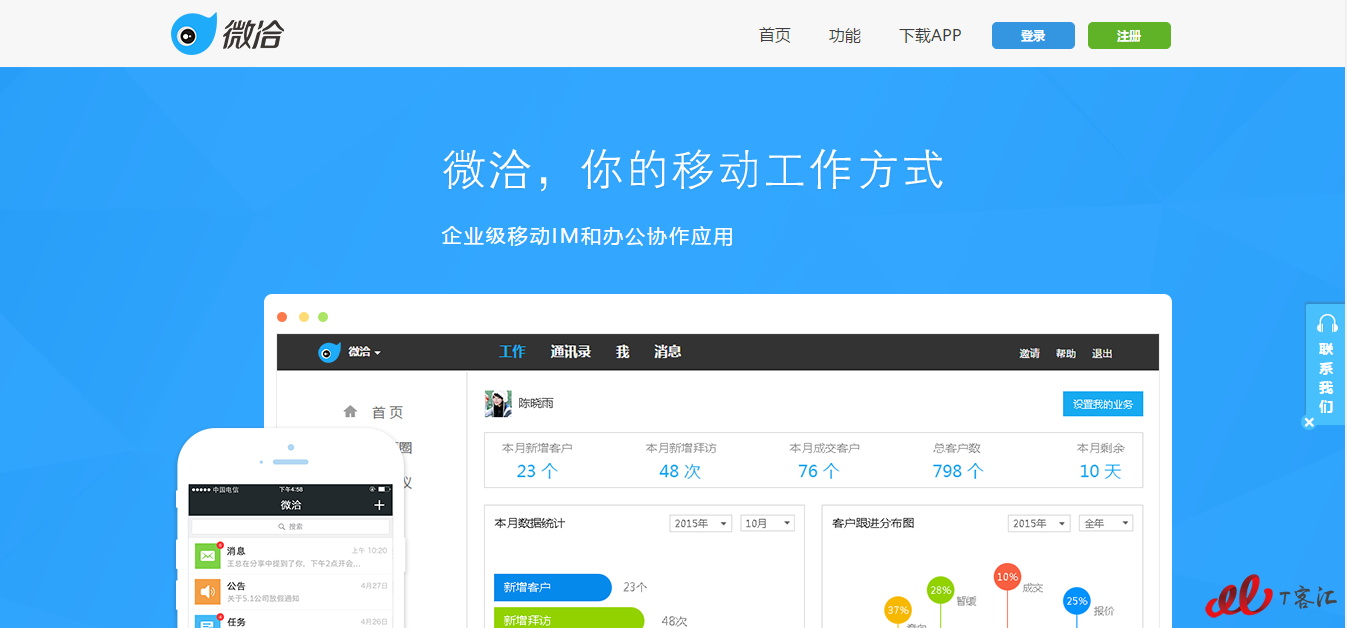Open 功能 in the top navigation
The image size is (1347, 628).
845,35
